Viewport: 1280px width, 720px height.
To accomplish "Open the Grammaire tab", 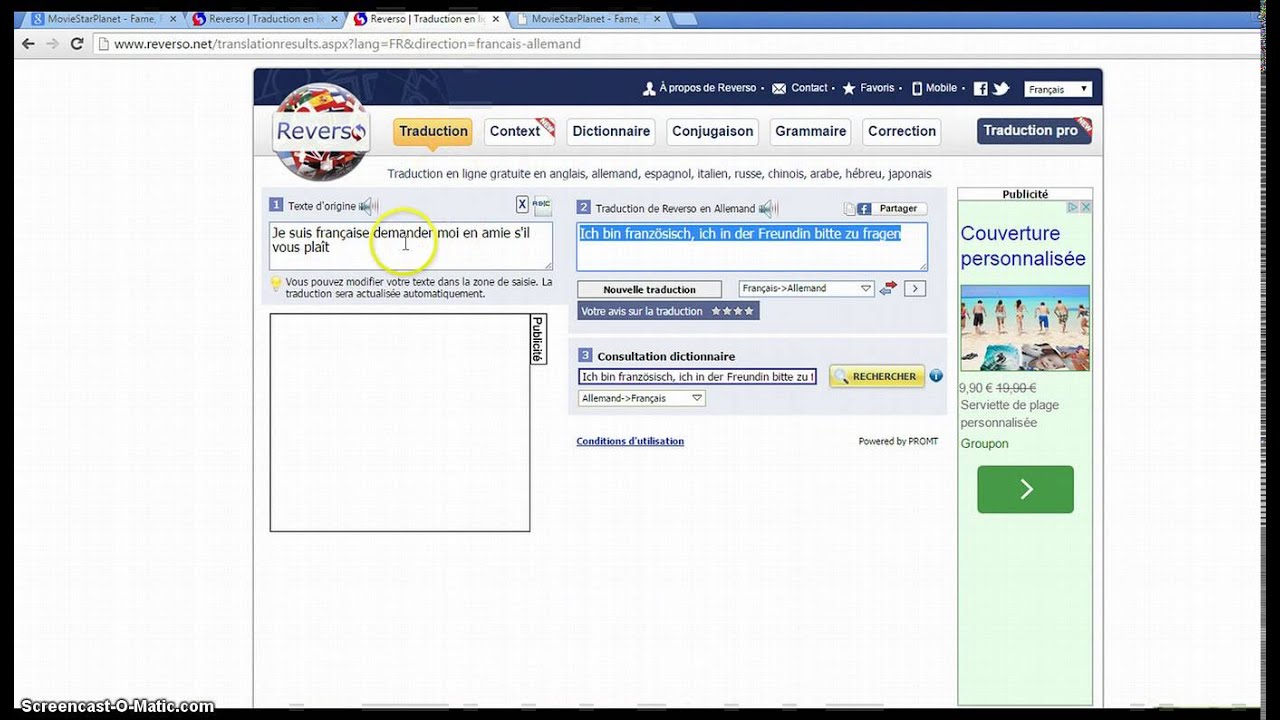I will tap(811, 131).
